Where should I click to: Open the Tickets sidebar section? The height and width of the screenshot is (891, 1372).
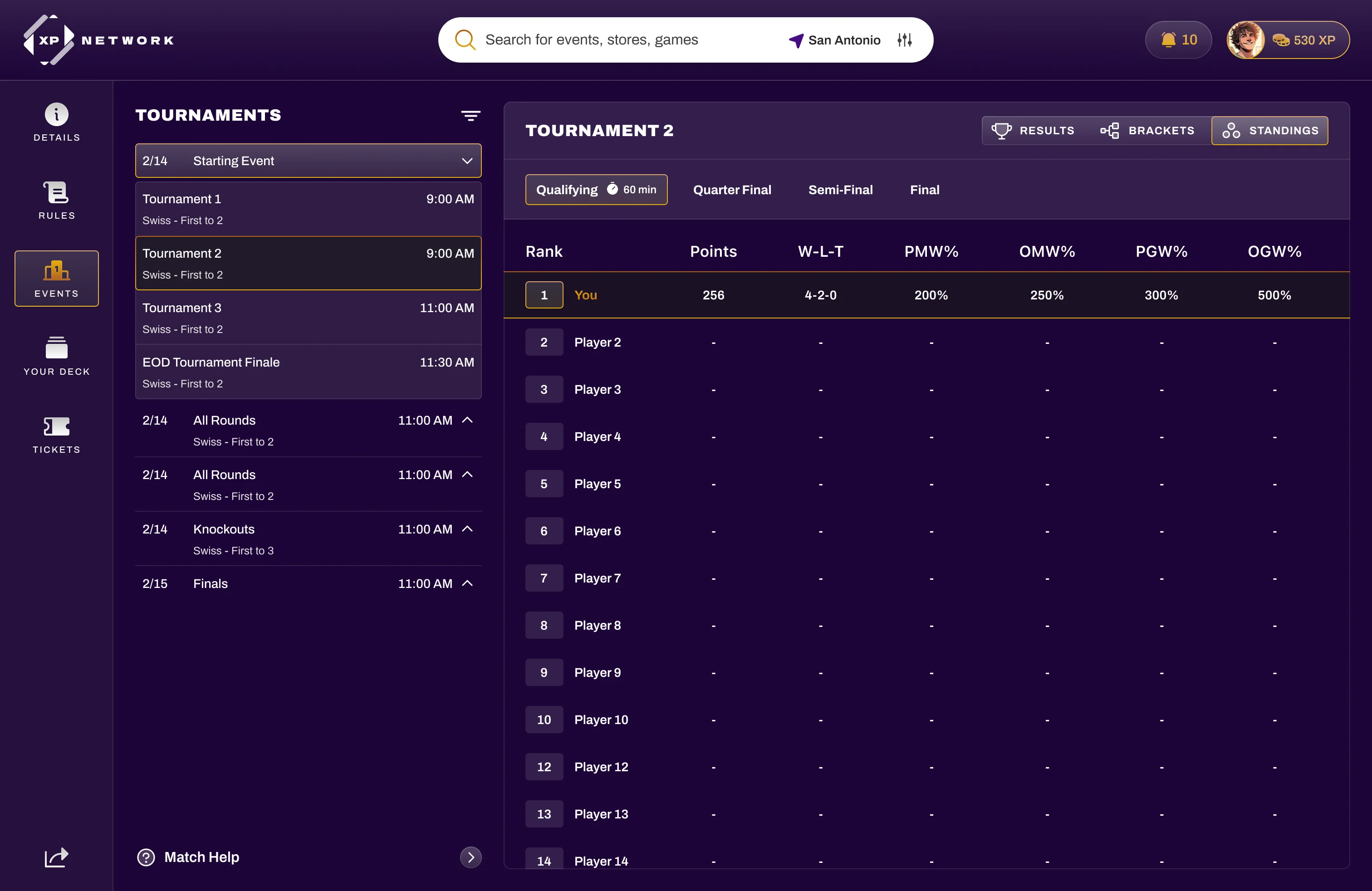coord(57,434)
